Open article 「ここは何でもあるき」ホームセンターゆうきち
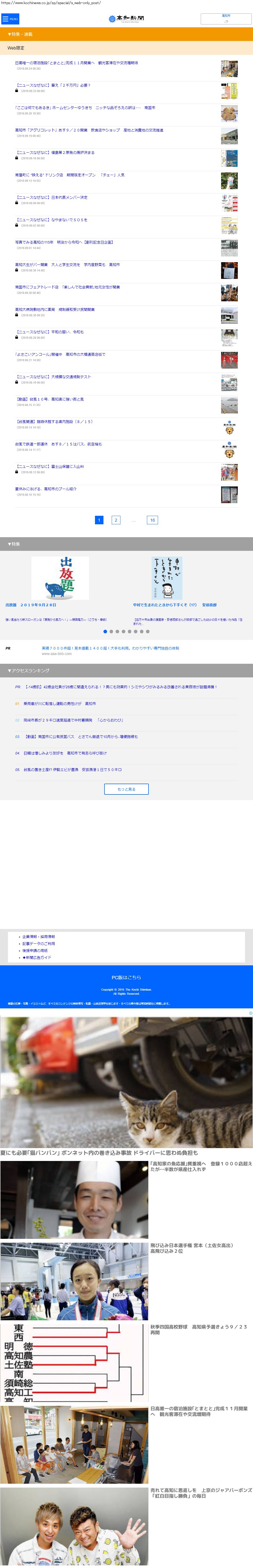The width and height of the screenshot is (253, 1568). tap(85, 108)
